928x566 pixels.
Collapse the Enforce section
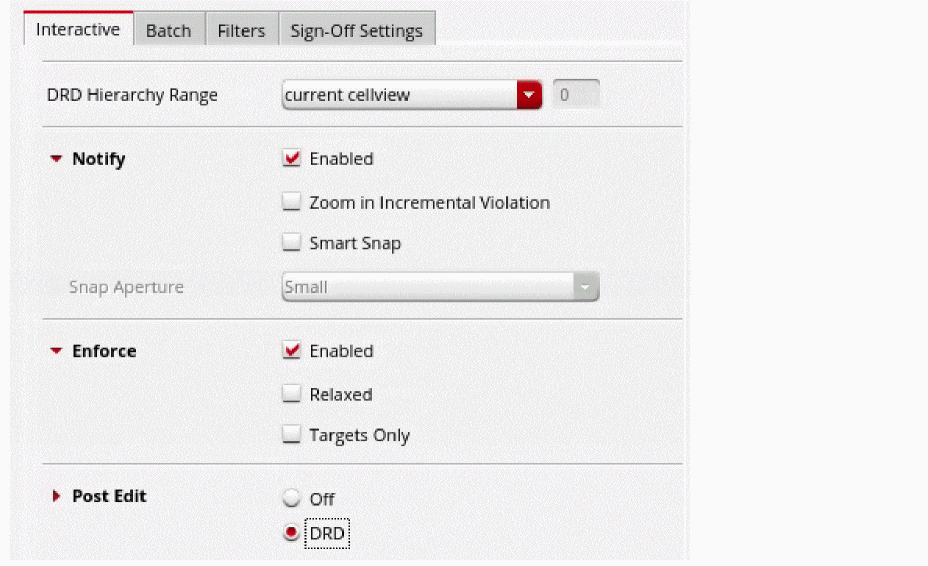click(56, 351)
